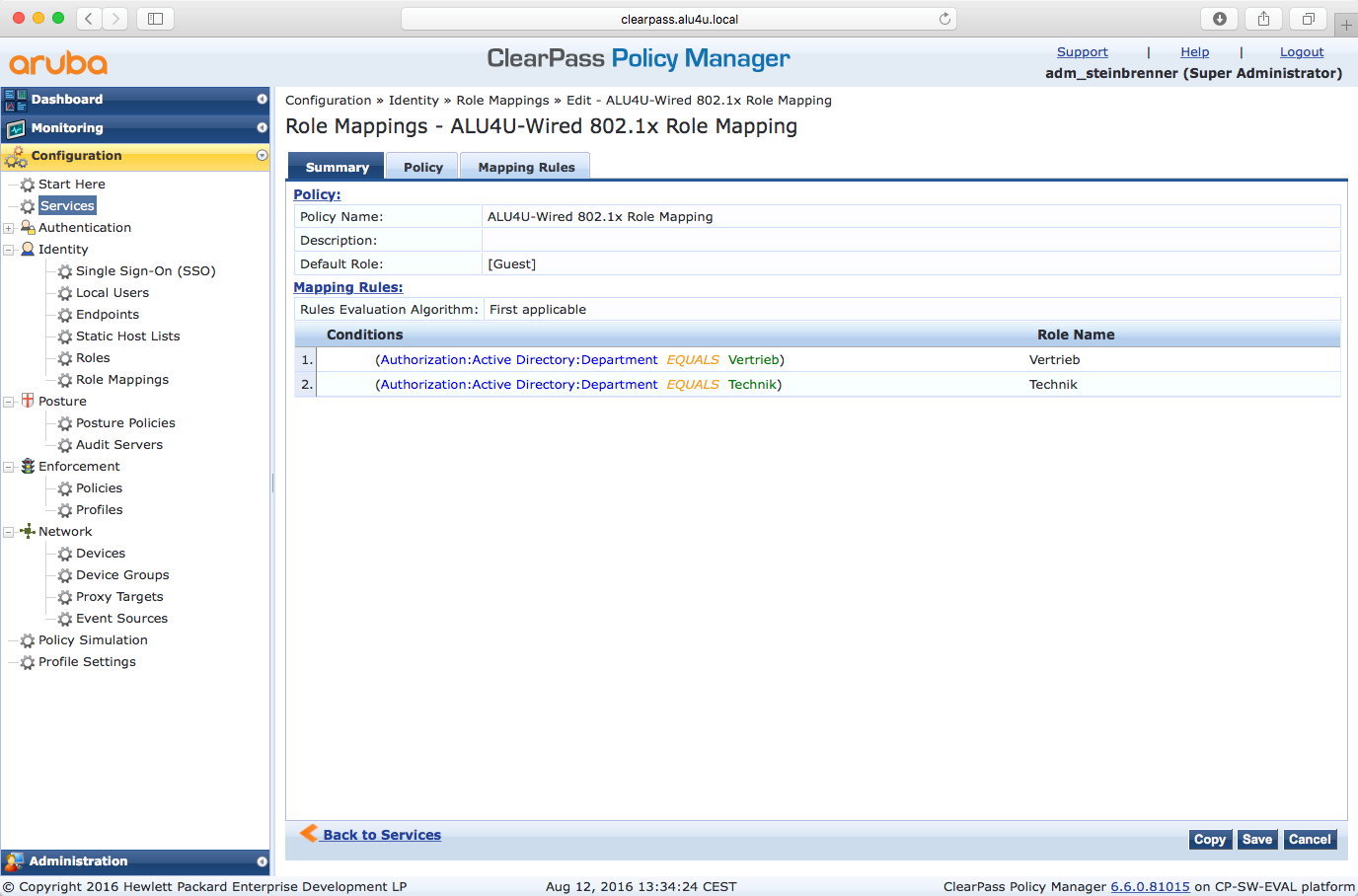
Task: Open the Policy tab
Action: coord(422,167)
